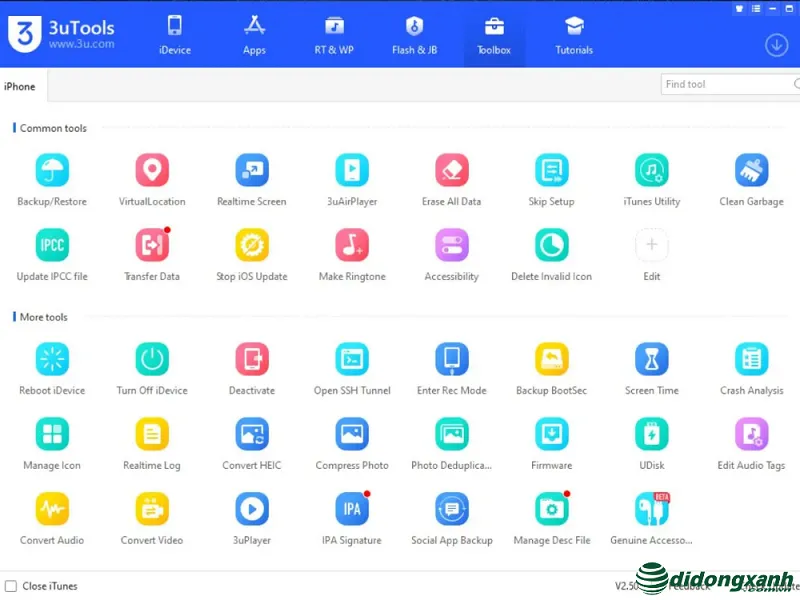Open Compress Photo tool

coord(352,434)
